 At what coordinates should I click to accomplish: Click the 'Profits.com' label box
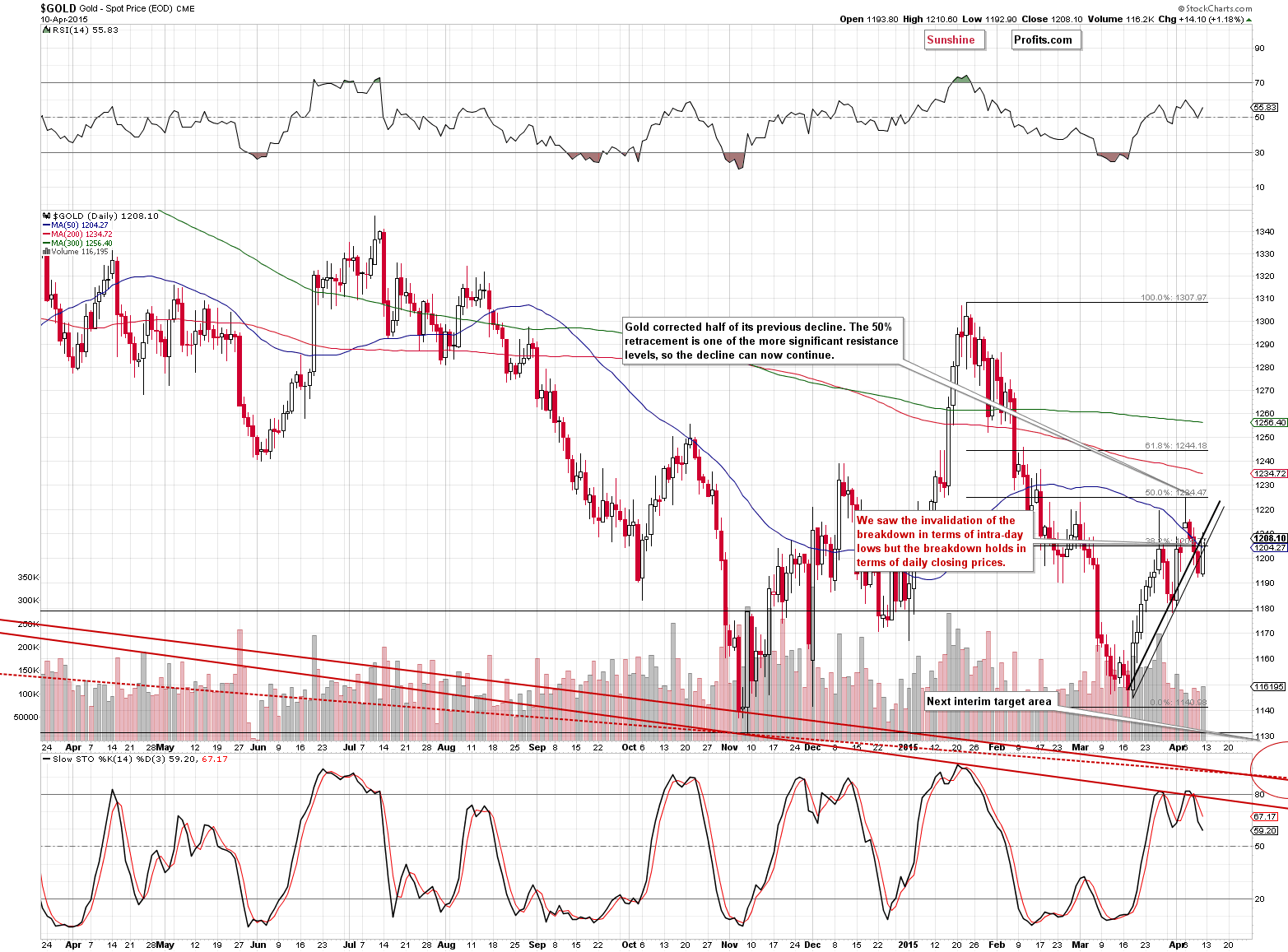[1045, 39]
